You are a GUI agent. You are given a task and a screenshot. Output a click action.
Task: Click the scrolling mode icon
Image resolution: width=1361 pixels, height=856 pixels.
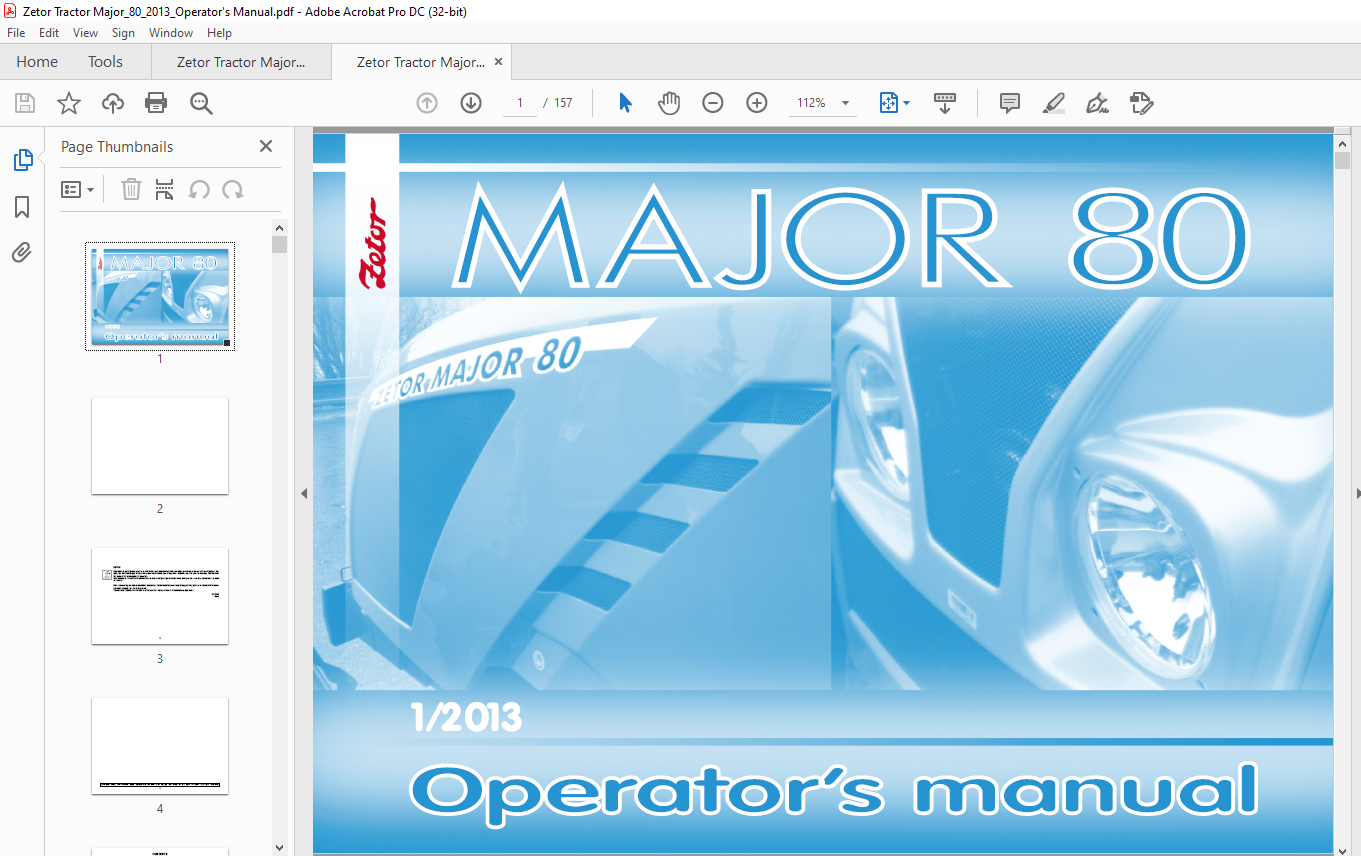click(945, 103)
